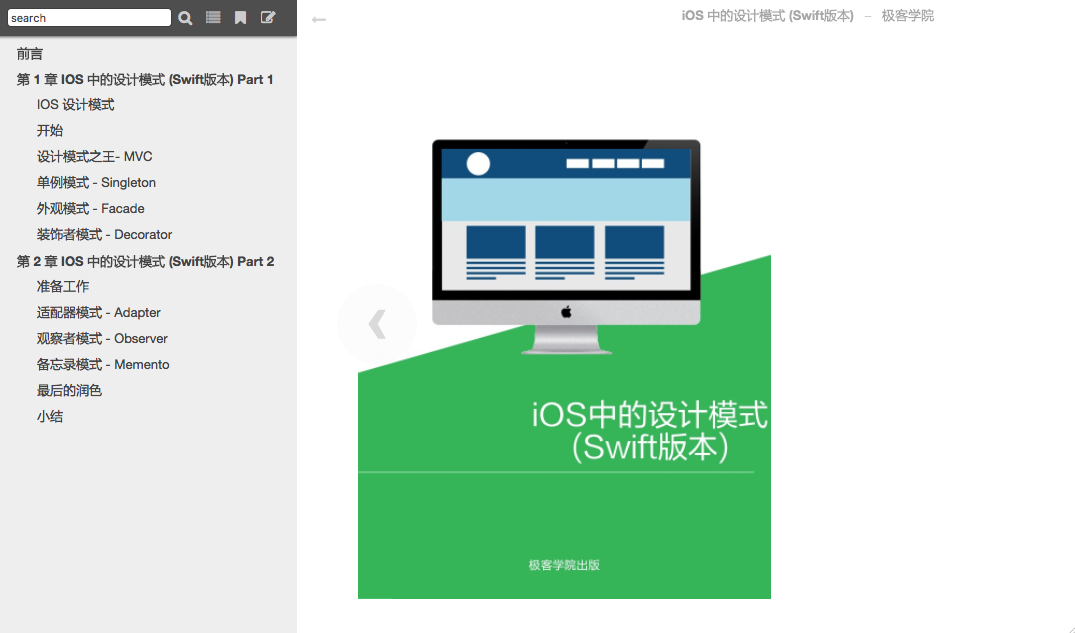Image resolution: width=1075 pixels, height=633 pixels.
Task: Open the notes edit icon
Action: pyautogui.click(x=268, y=18)
